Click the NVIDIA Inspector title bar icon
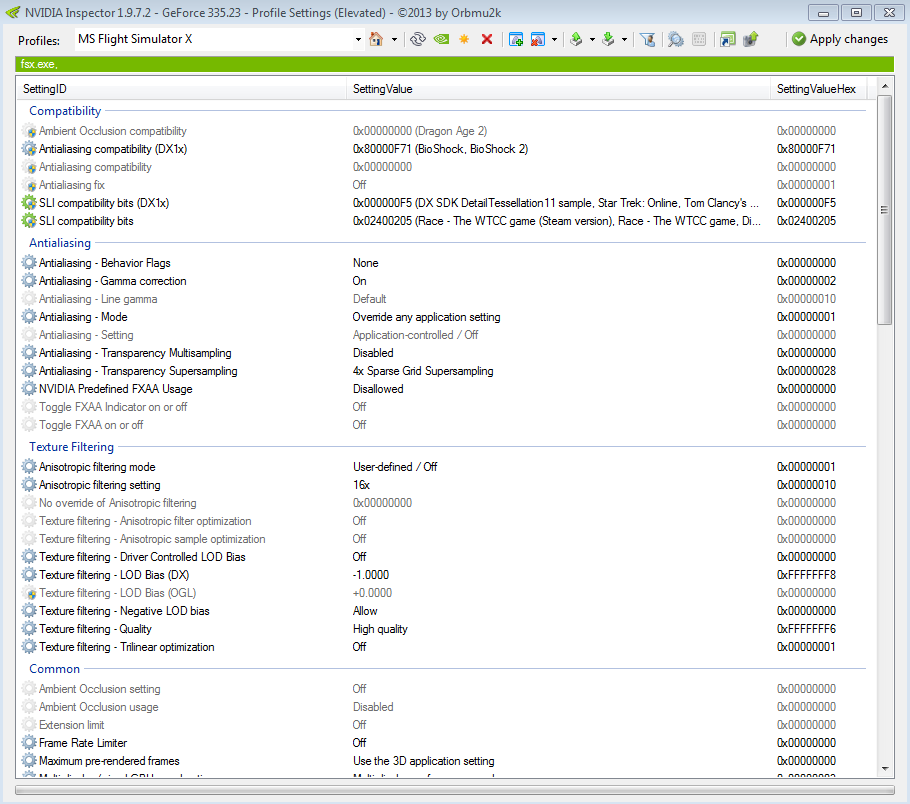The width and height of the screenshot is (910, 804). [x=13, y=12]
